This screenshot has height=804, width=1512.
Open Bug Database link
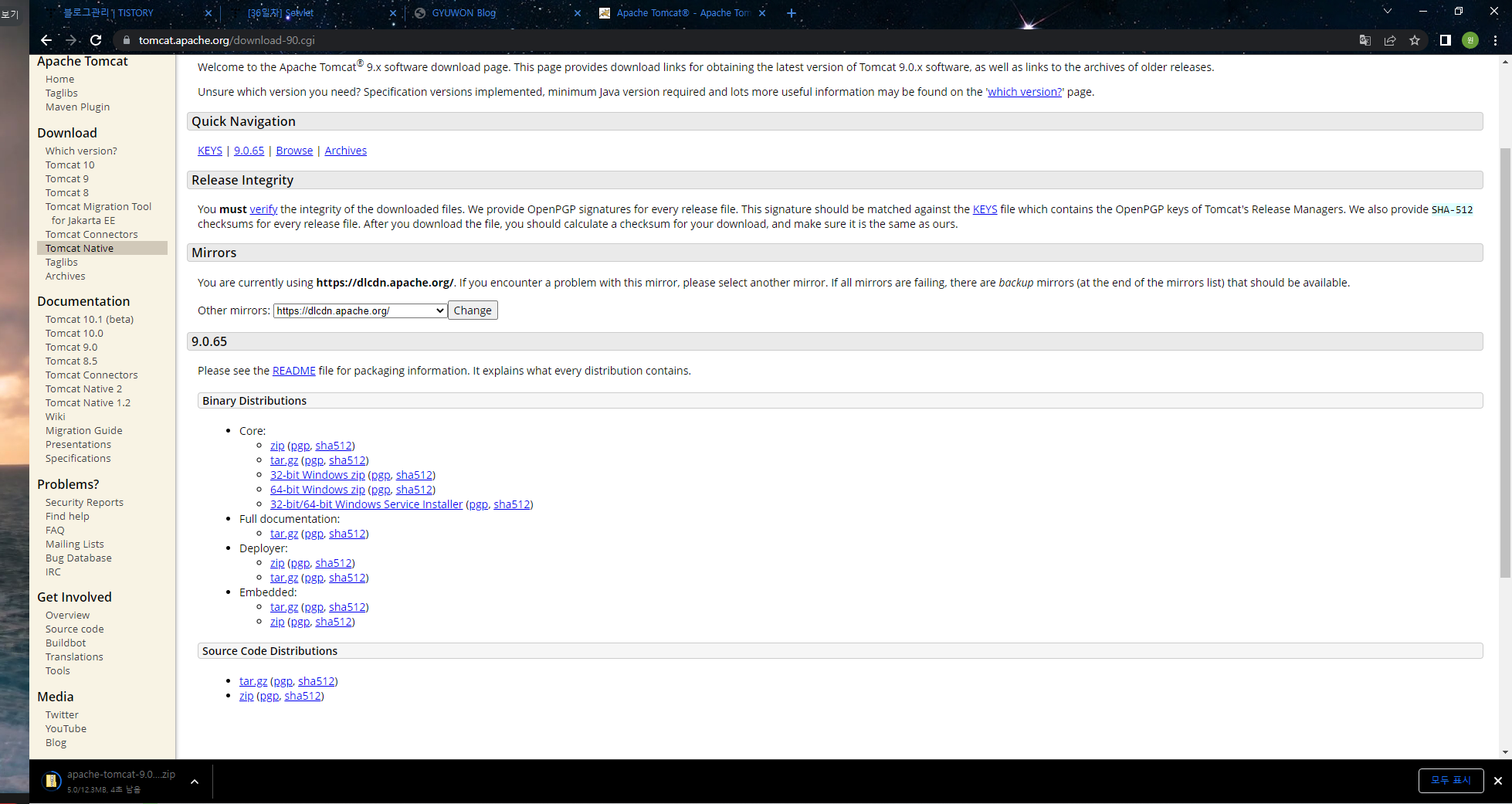point(78,558)
